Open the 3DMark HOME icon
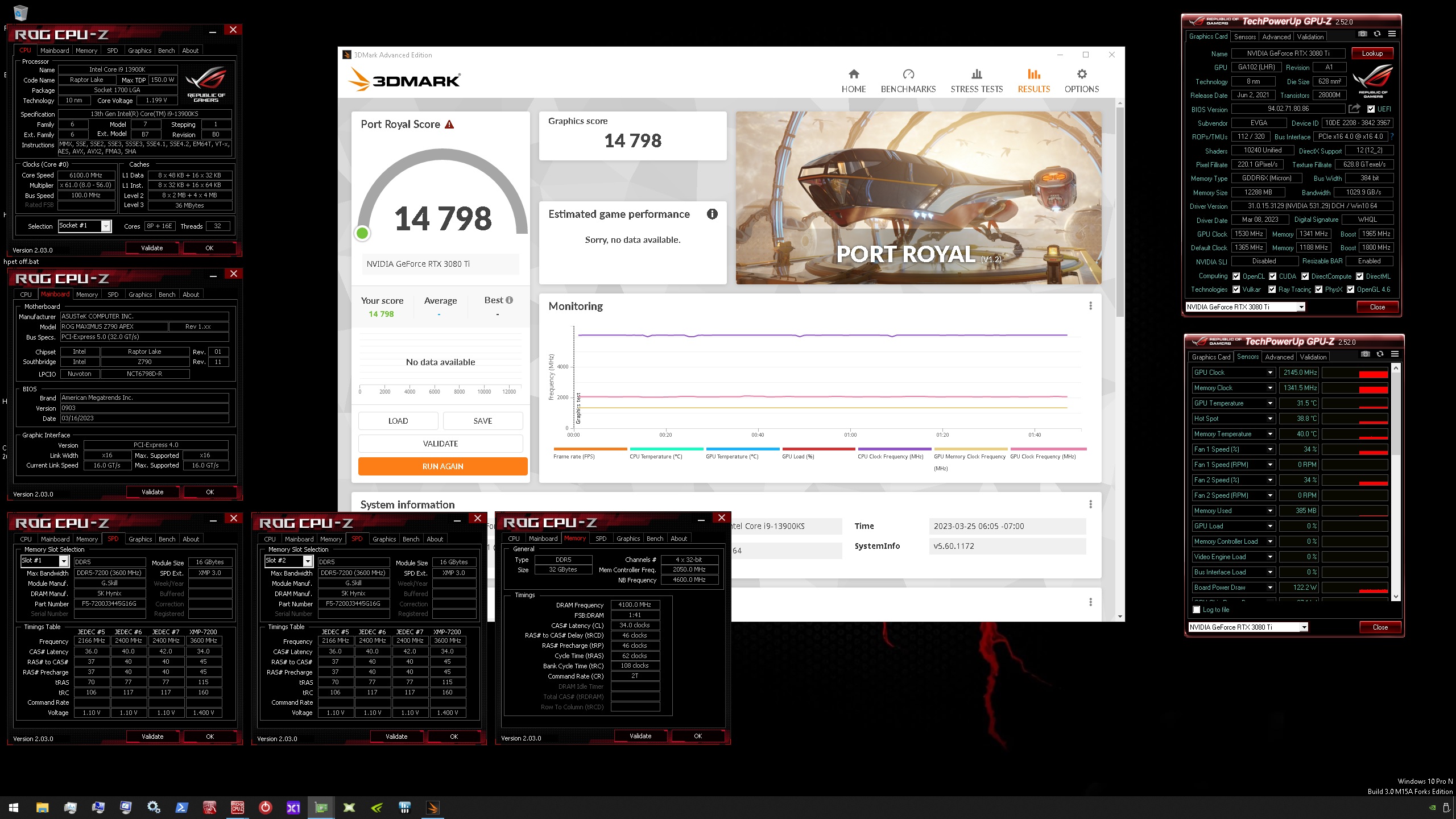The image size is (1456, 819). [x=854, y=74]
